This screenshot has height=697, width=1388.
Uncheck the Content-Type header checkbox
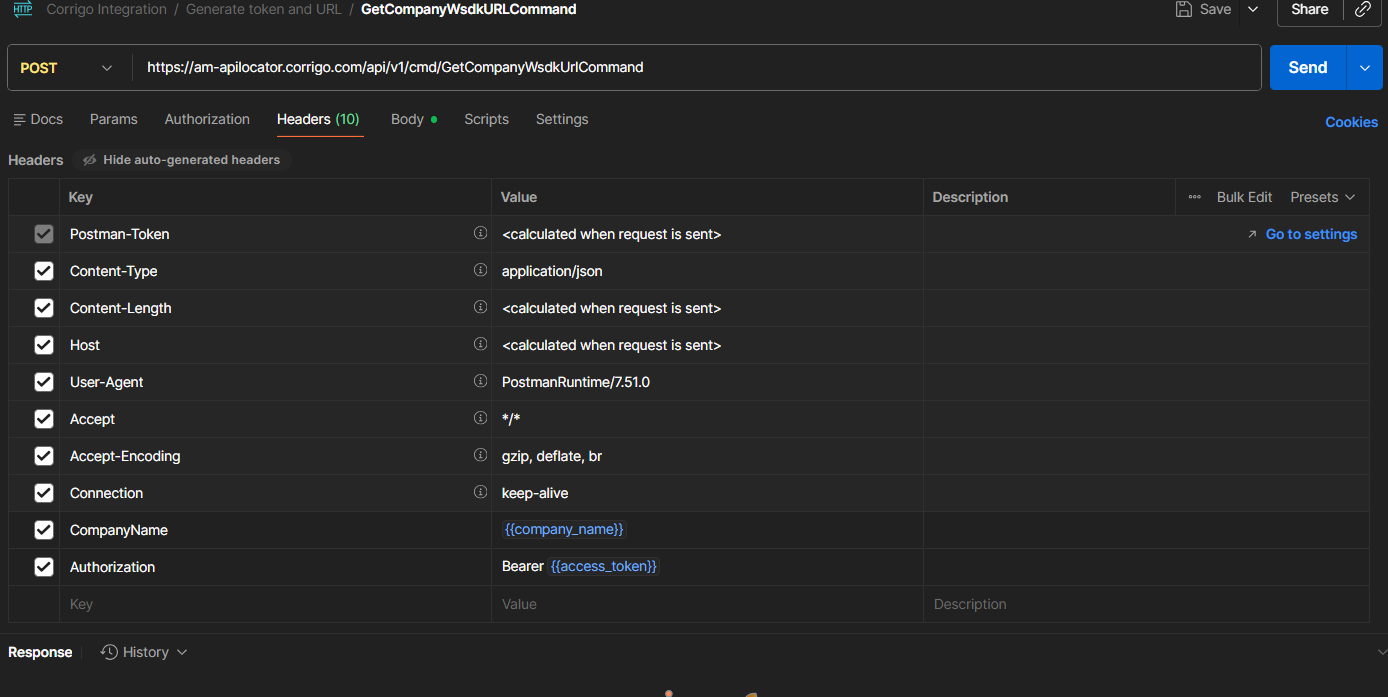pos(44,271)
